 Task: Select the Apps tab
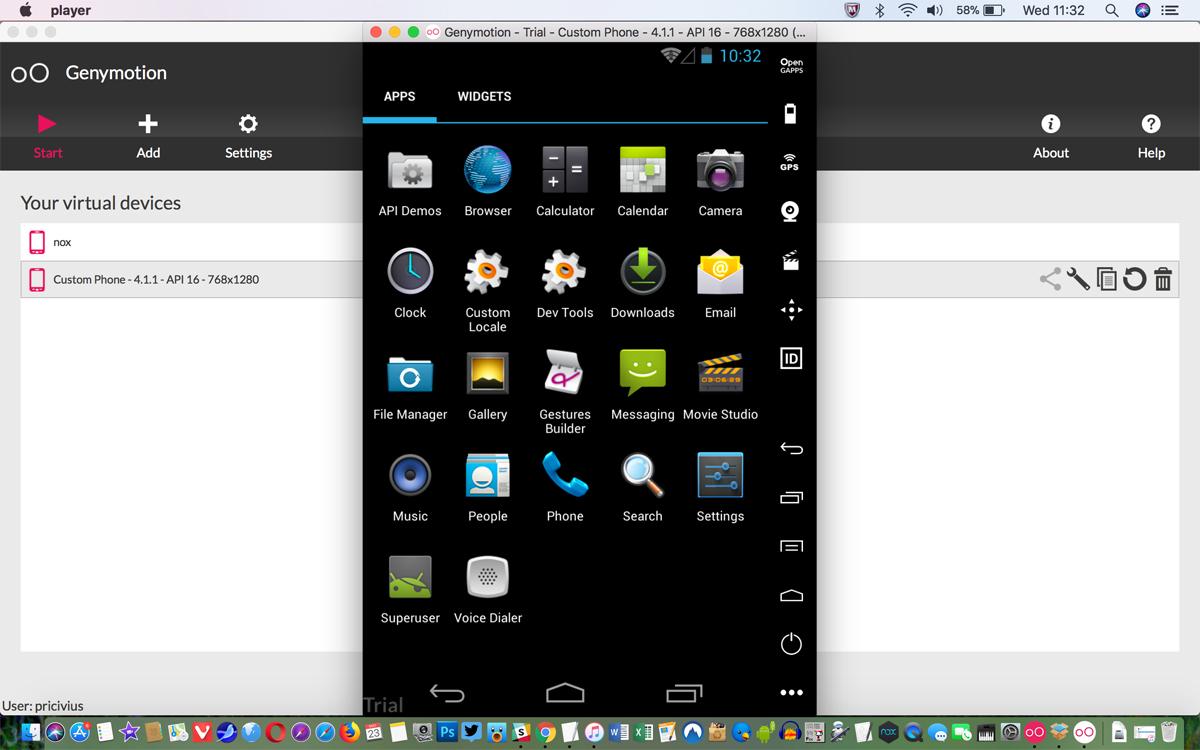pyautogui.click(x=399, y=97)
